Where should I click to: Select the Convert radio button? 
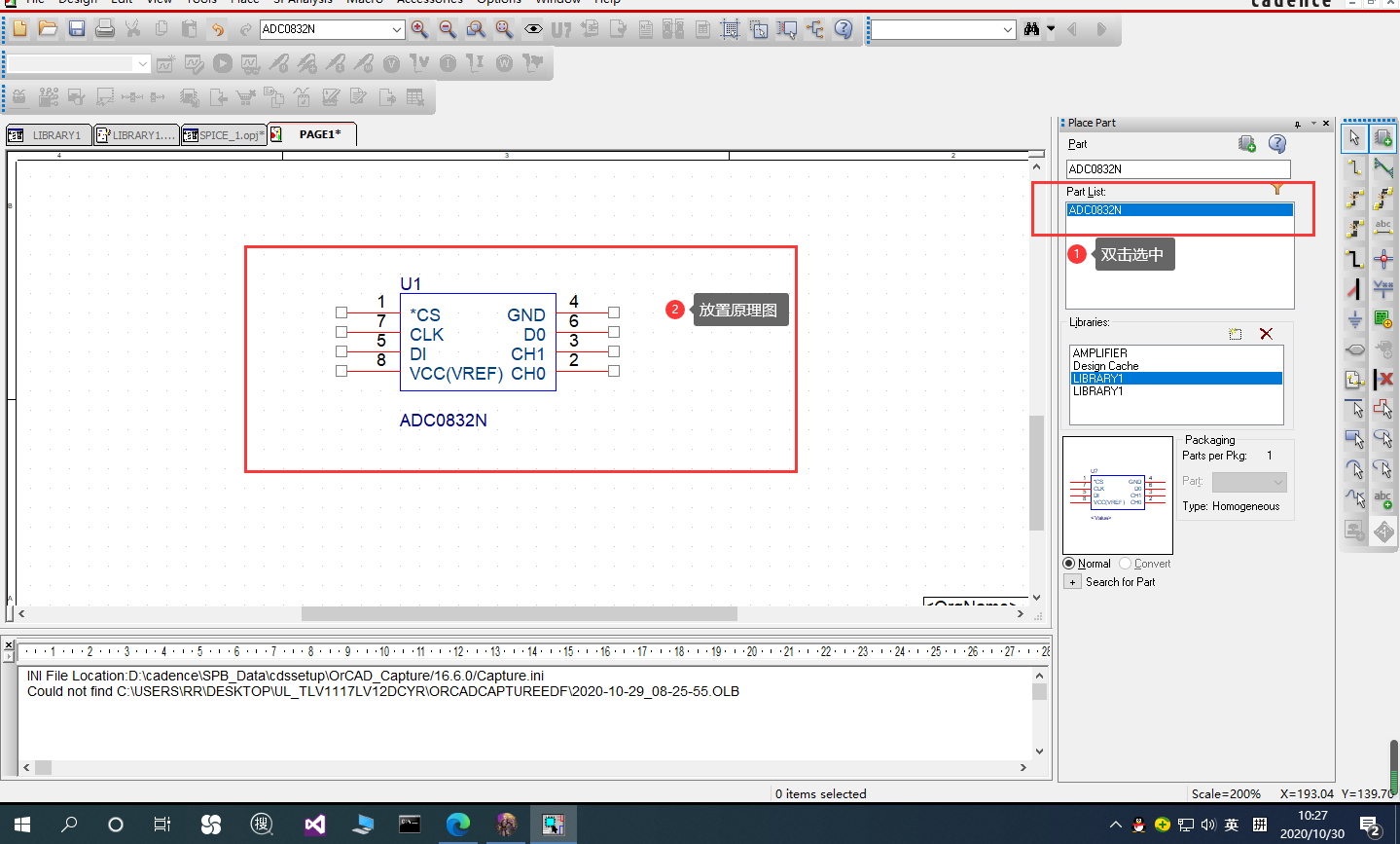[1126, 564]
